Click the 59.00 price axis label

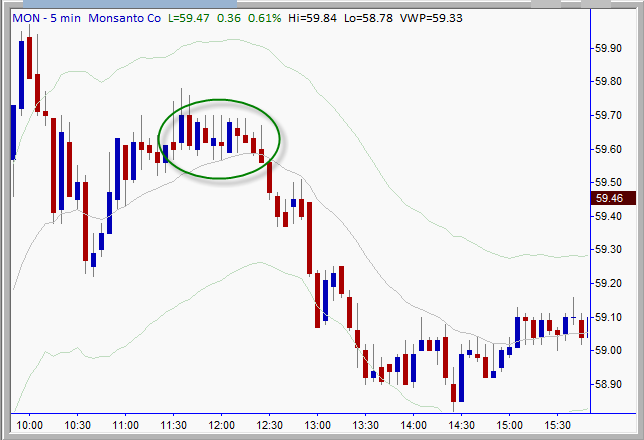pyautogui.click(x=608, y=350)
